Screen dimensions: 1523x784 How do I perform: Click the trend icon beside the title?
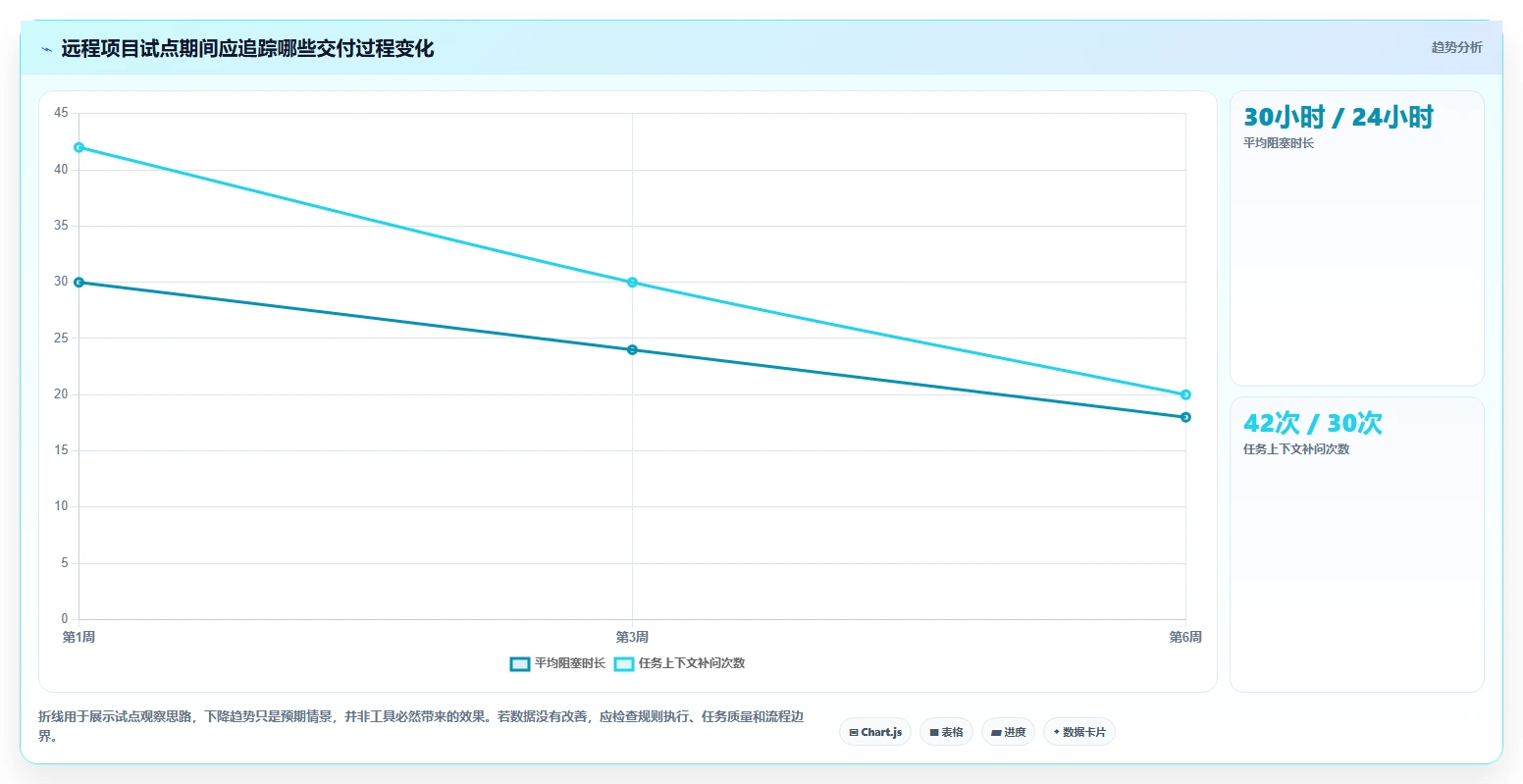click(46, 49)
